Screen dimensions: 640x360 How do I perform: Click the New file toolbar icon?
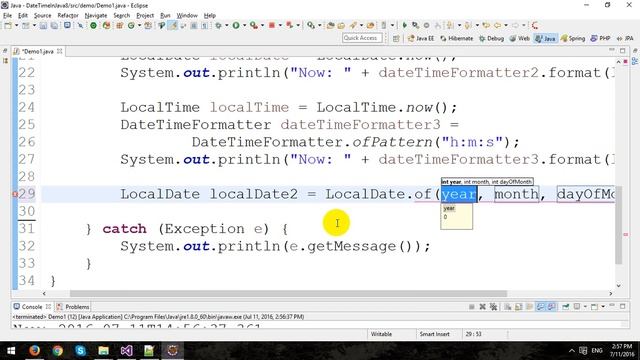click(x=8, y=25)
